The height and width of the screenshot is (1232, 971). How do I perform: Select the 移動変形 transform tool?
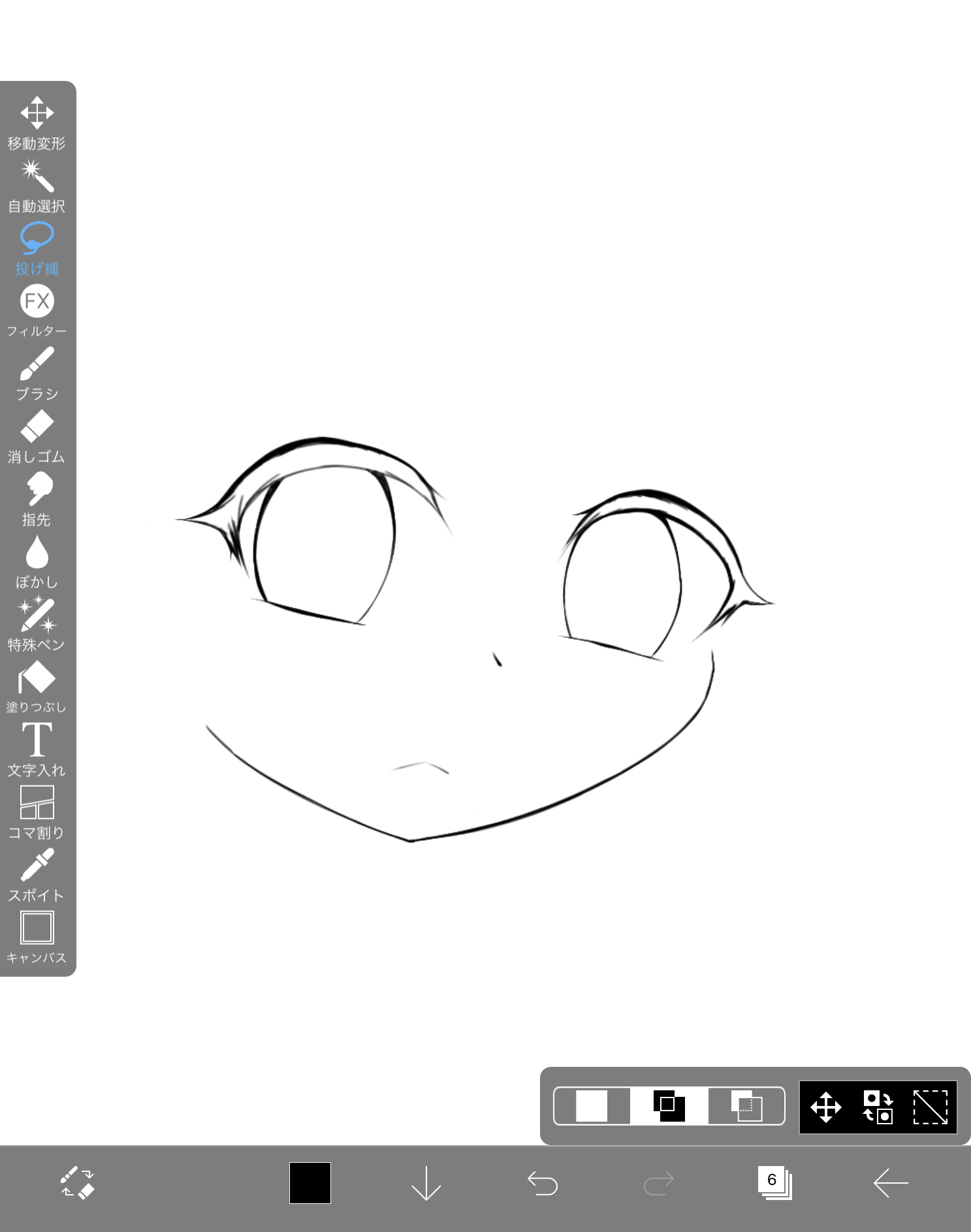(x=37, y=123)
